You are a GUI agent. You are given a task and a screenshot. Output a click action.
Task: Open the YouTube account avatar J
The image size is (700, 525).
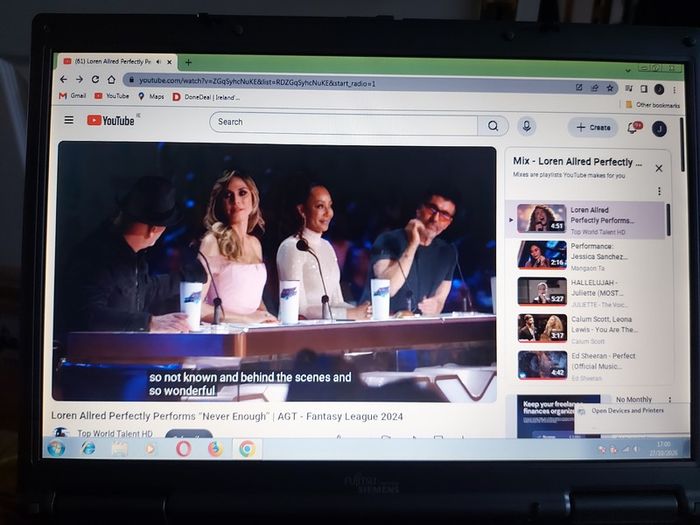click(x=659, y=129)
